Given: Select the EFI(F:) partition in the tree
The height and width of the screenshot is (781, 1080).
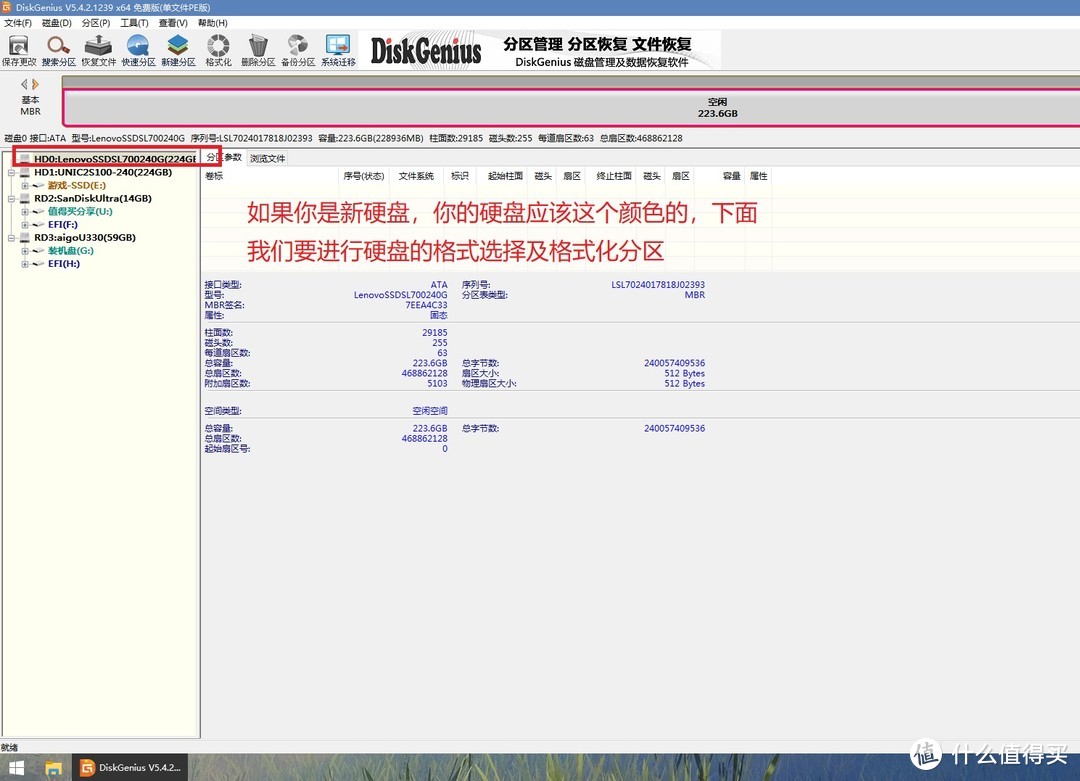Looking at the screenshot, I should point(62,225).
